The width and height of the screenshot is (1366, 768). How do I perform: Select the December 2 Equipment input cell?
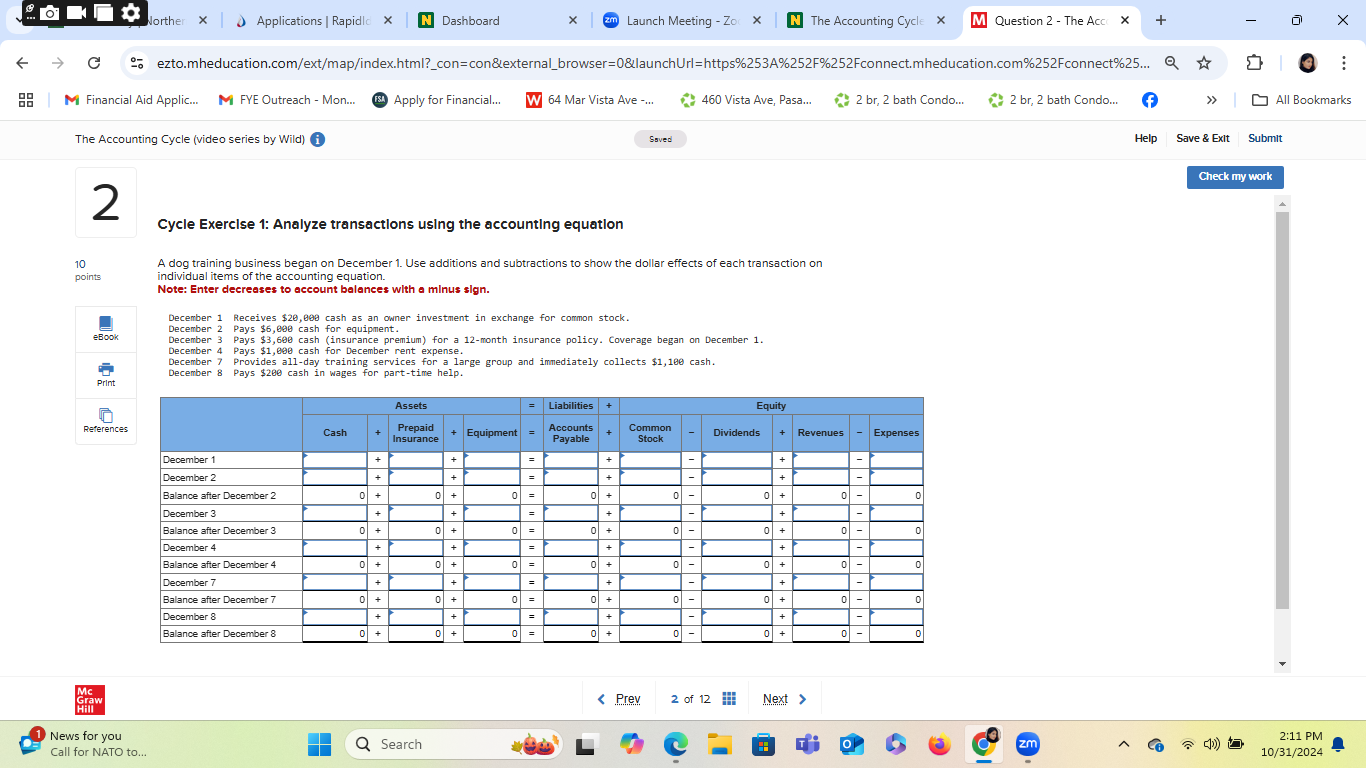pyautogui.click(x=491, y=478)
